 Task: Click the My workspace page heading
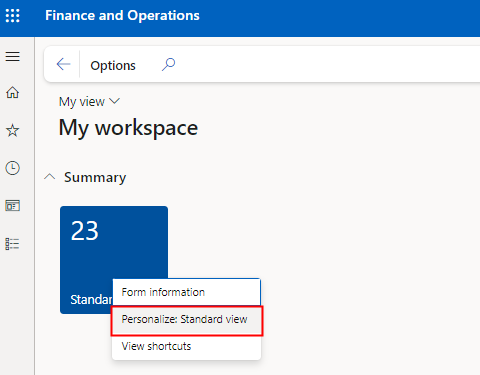point(128,128)
